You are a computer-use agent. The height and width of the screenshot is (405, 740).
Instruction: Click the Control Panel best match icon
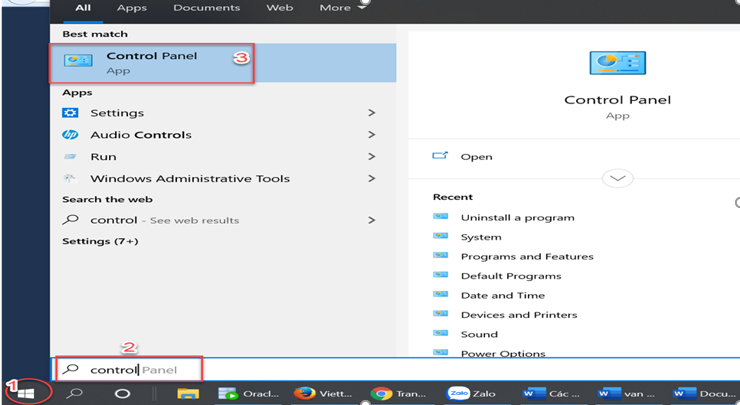pos(78,60)
